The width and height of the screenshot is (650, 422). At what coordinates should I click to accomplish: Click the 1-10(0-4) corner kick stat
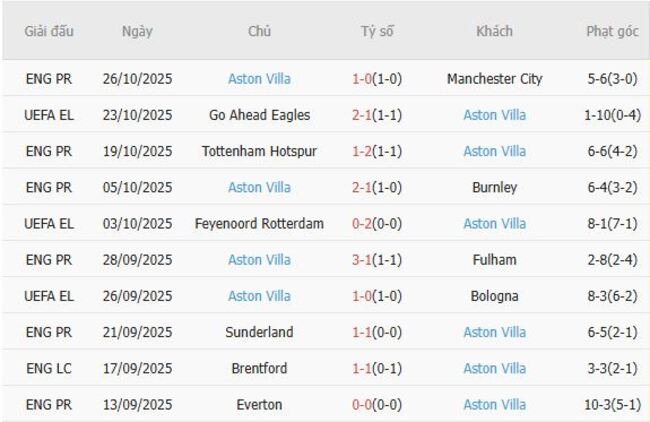pyautogui.click(x=612, y=115)
